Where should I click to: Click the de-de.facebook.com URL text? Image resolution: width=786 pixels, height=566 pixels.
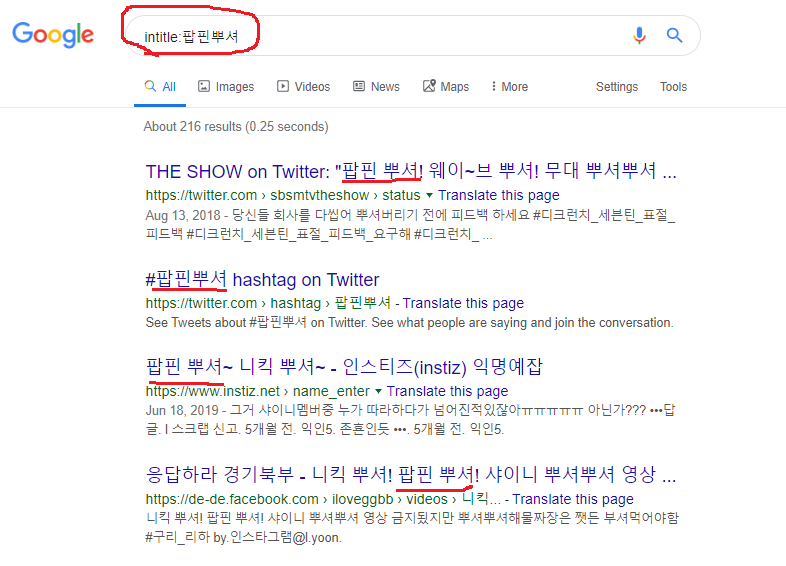coord(323,499)
